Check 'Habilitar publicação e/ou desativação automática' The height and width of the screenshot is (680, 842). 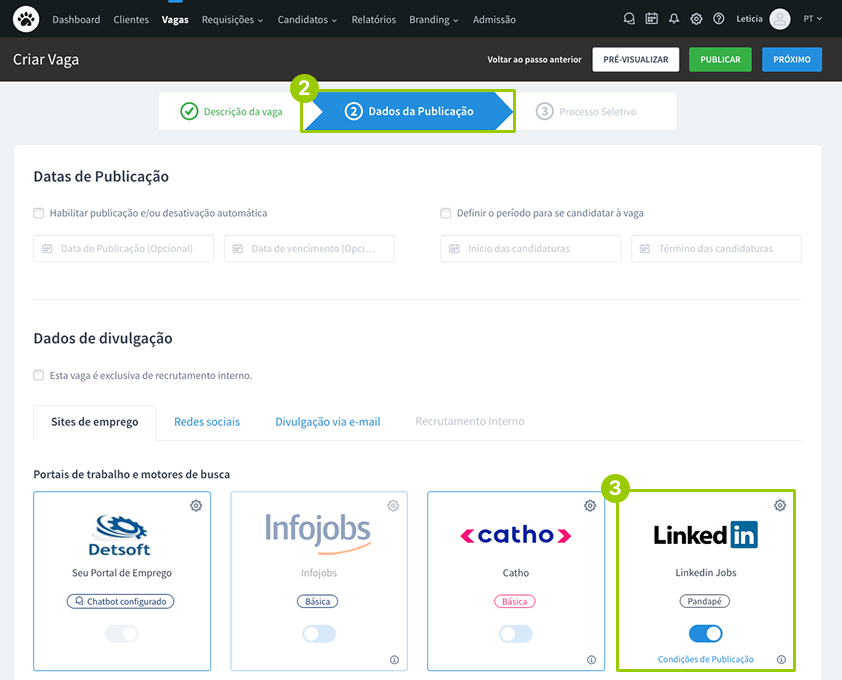tap(39, 213)
